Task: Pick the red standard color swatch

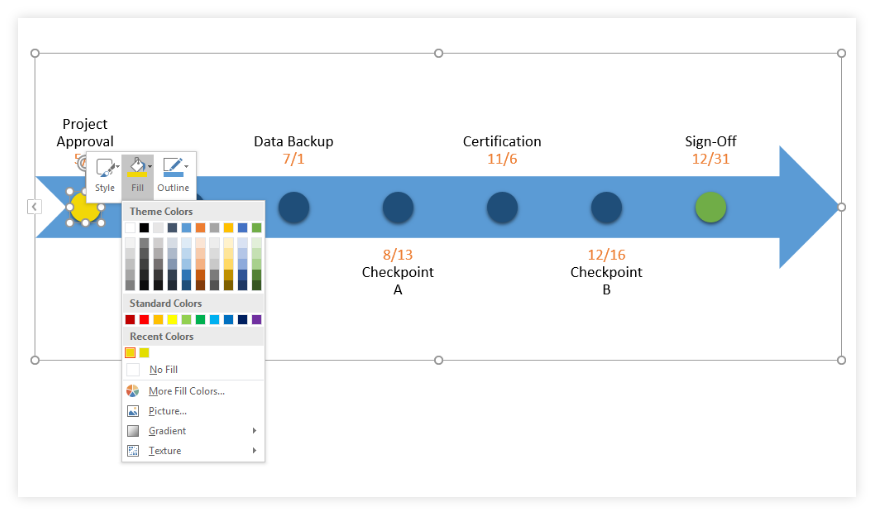Action: pyautogui.click(x=144, y=320)
